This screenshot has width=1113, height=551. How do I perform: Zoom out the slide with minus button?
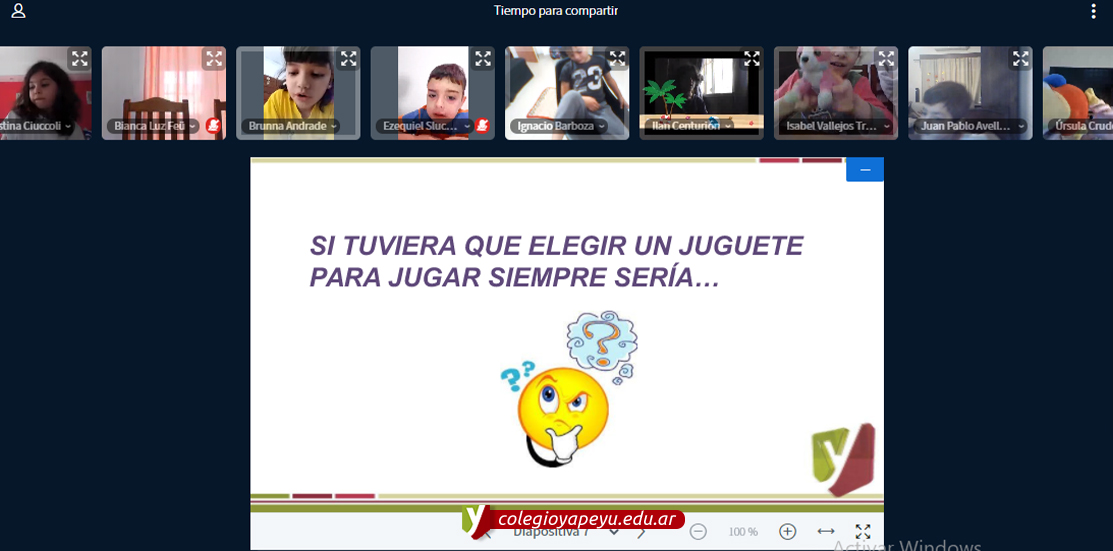[699, 532]
